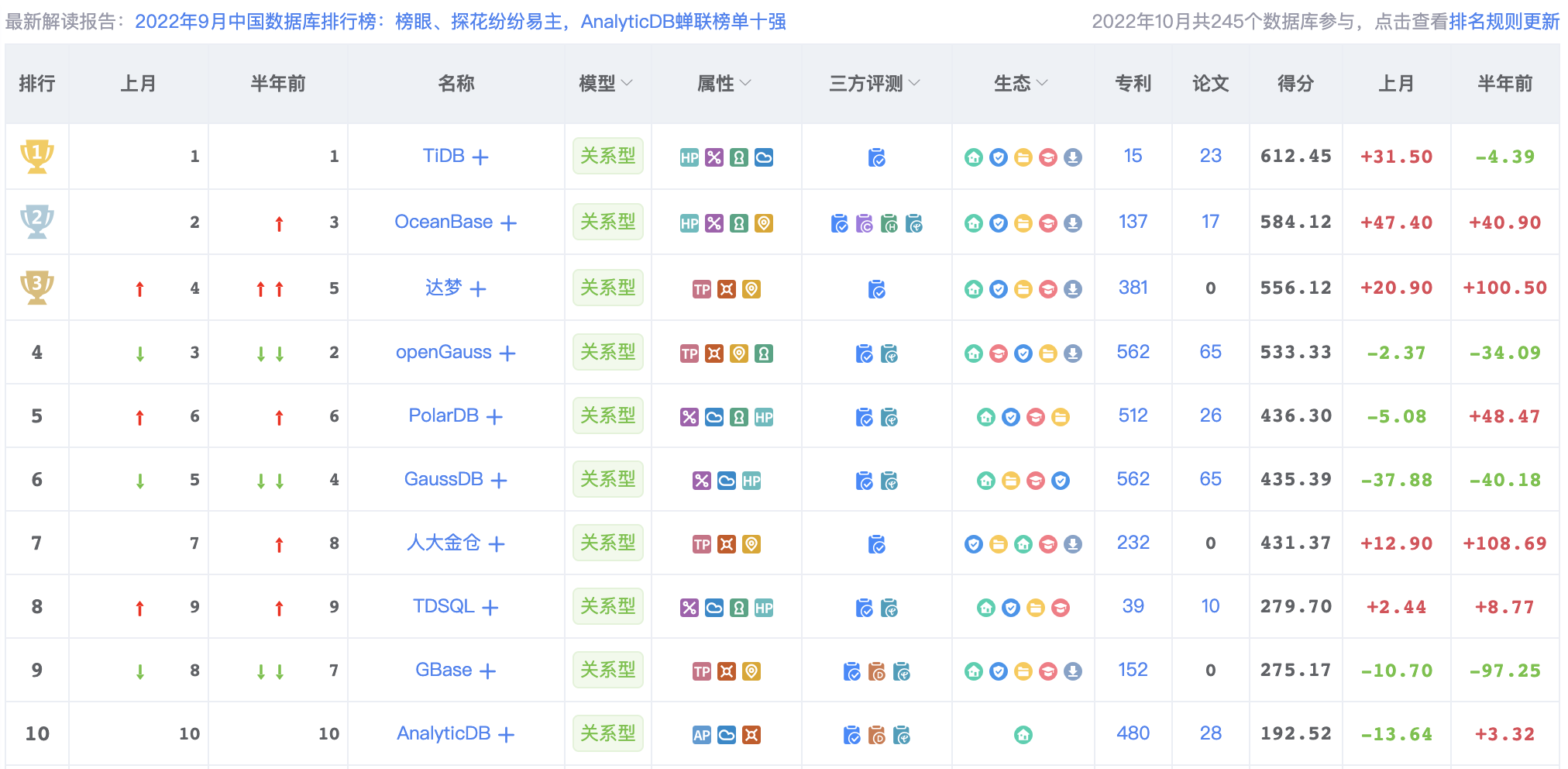The height and width of the screenshot is (769, 1568).
Task: Click the 排行 column header
Action: click(x=37, y=84)
